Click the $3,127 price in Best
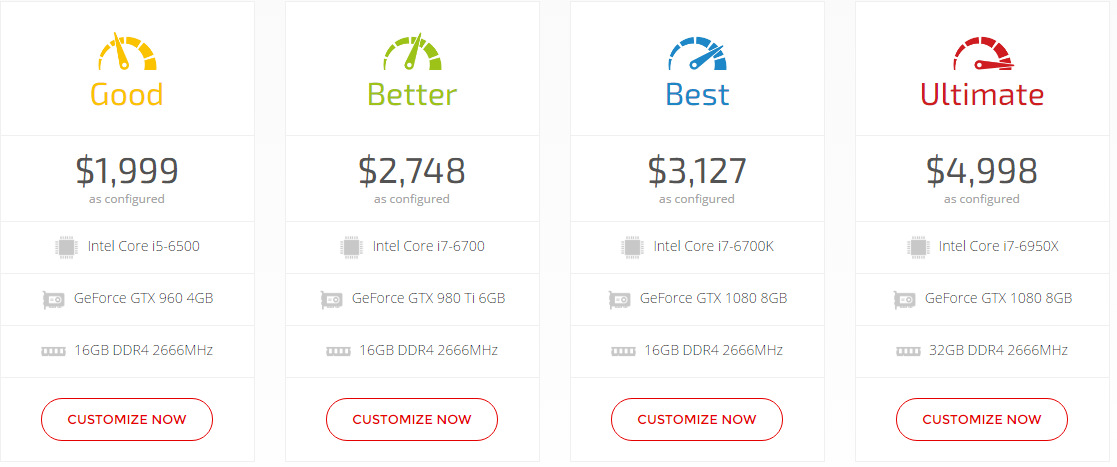 click(x=696, y=171)
